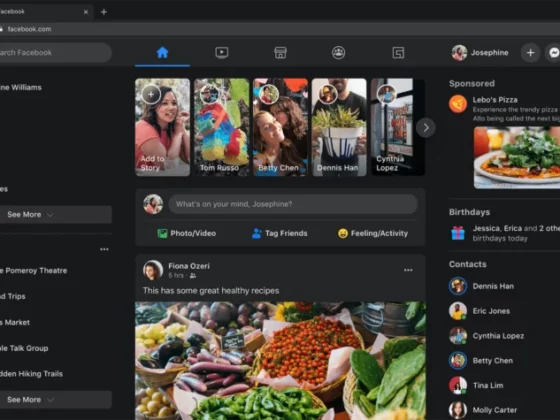The image size is (560, 420).
Task: Open a new browser tab
Action: coord(104,12)
